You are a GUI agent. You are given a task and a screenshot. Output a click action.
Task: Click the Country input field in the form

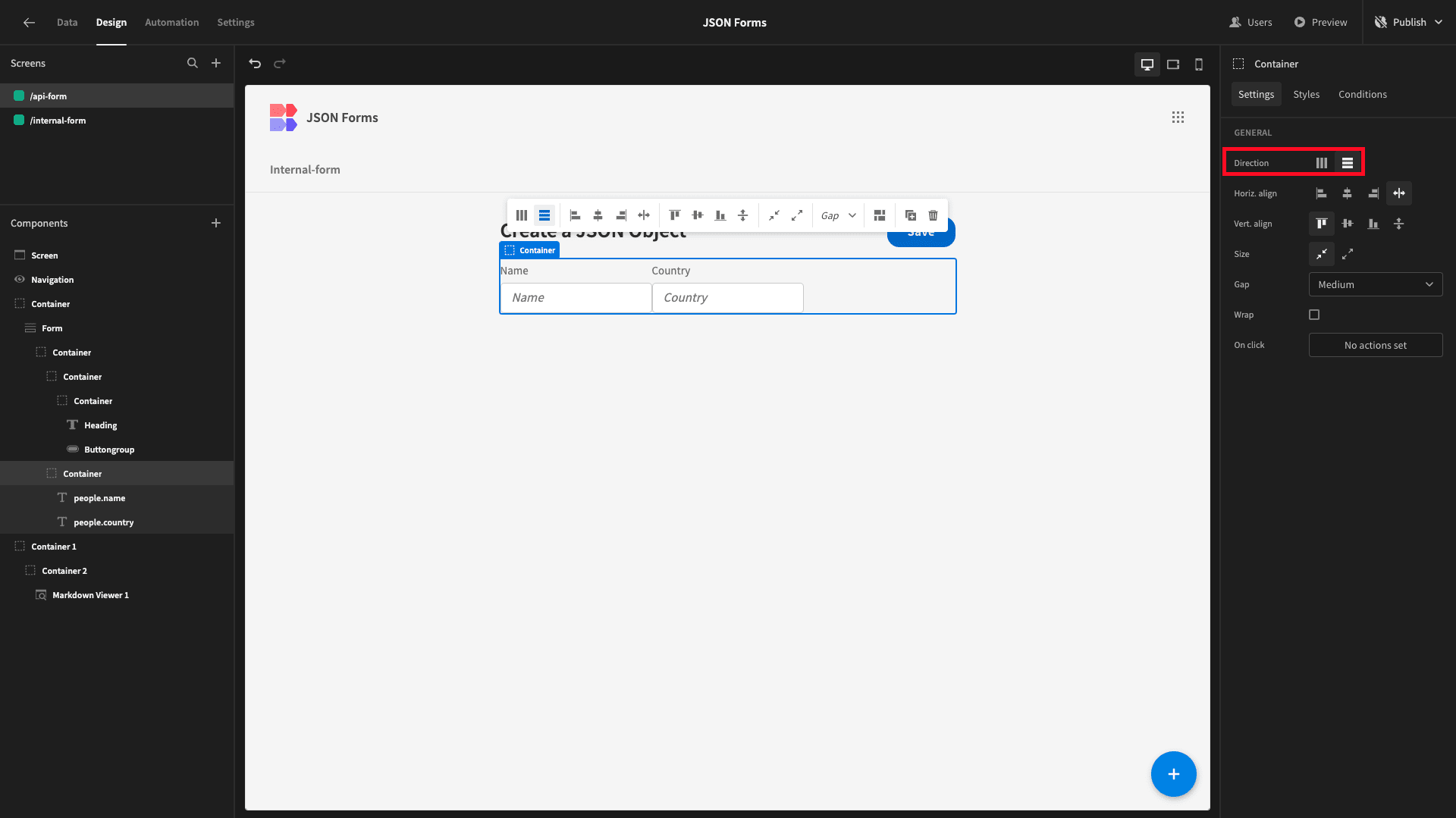(x=727, y=297)
